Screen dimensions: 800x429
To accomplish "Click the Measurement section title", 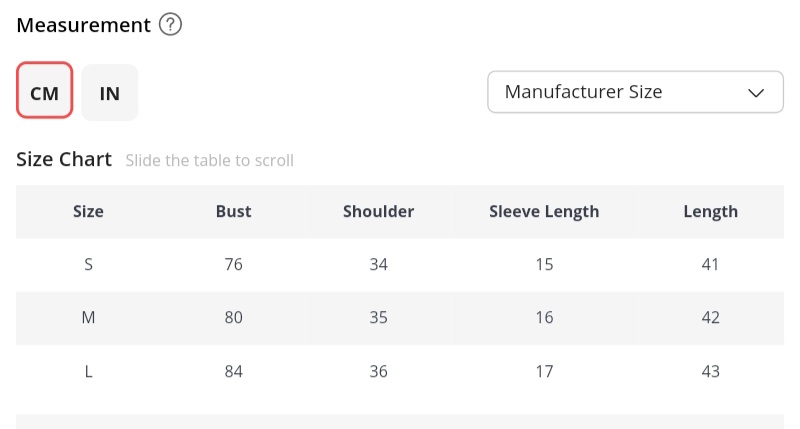I will [83, 25].
